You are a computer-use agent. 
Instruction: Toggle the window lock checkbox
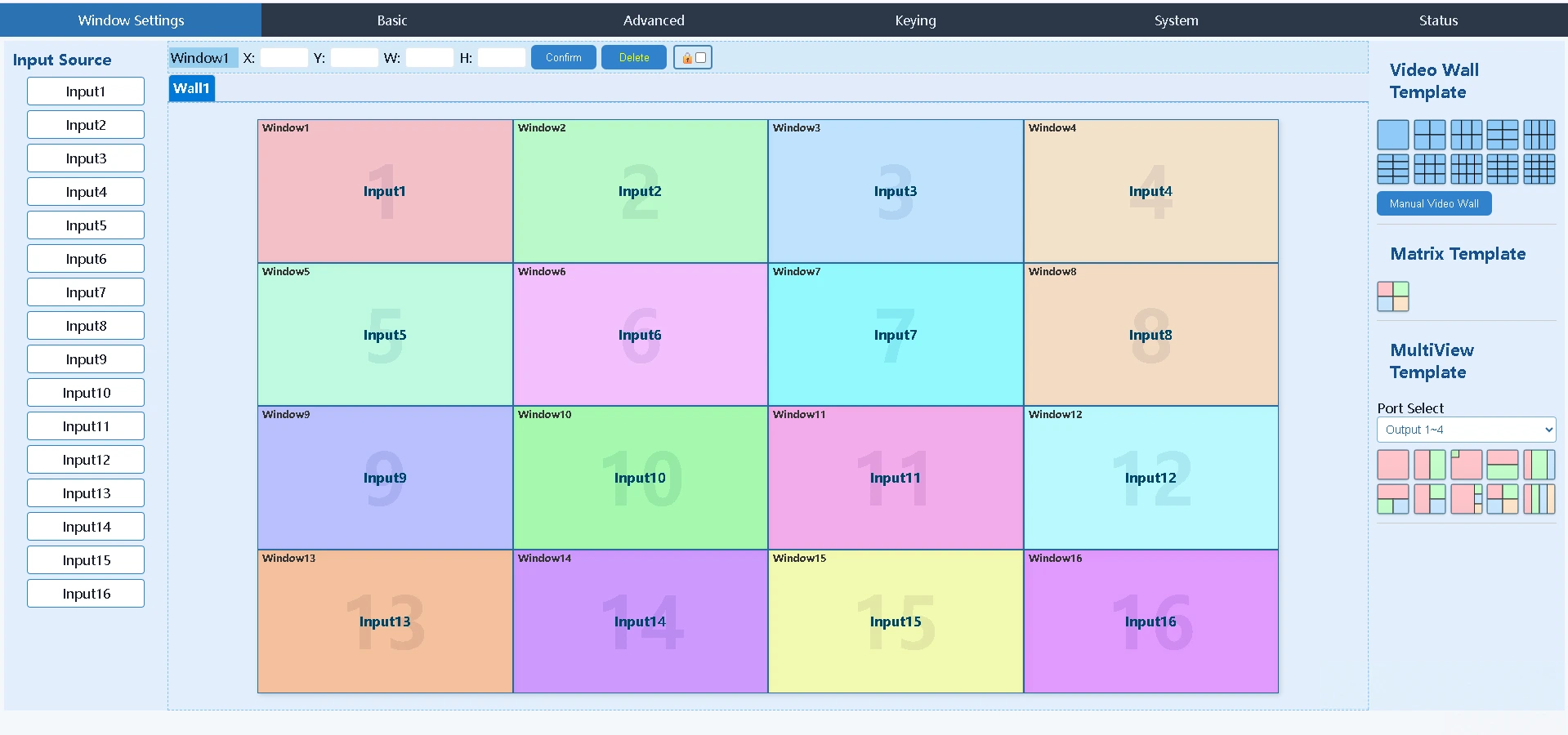click(700, 58)
